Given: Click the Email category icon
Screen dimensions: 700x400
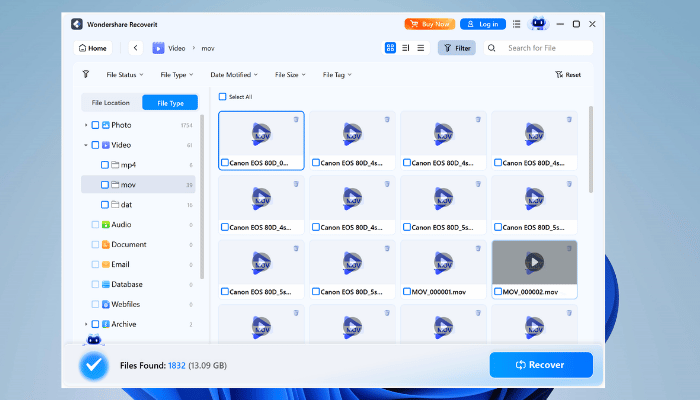Looking at the screenshot, I should [x=106, y=264].
